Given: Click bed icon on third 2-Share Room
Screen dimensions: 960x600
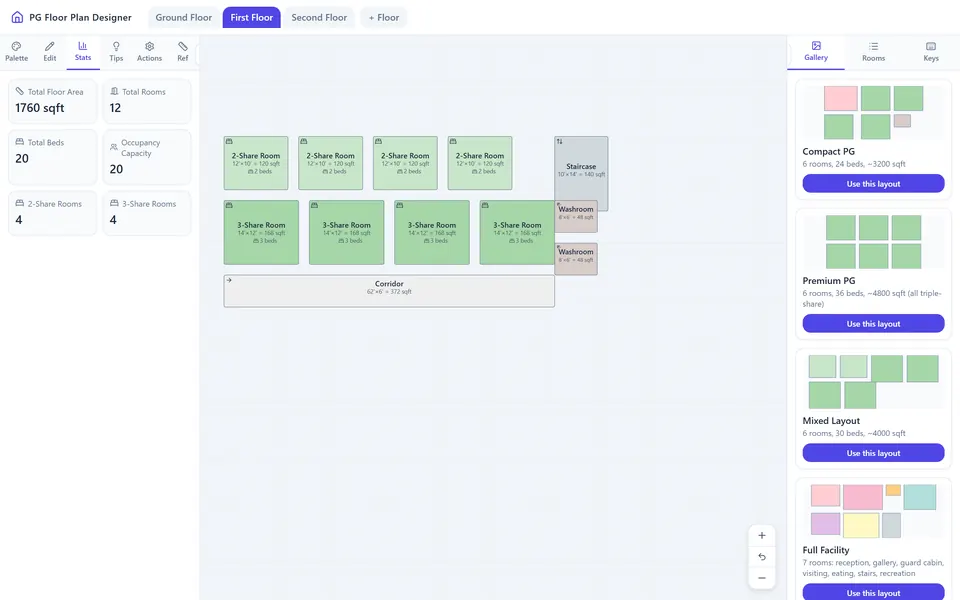Looking at the screenshot, I should pos(378,141).
